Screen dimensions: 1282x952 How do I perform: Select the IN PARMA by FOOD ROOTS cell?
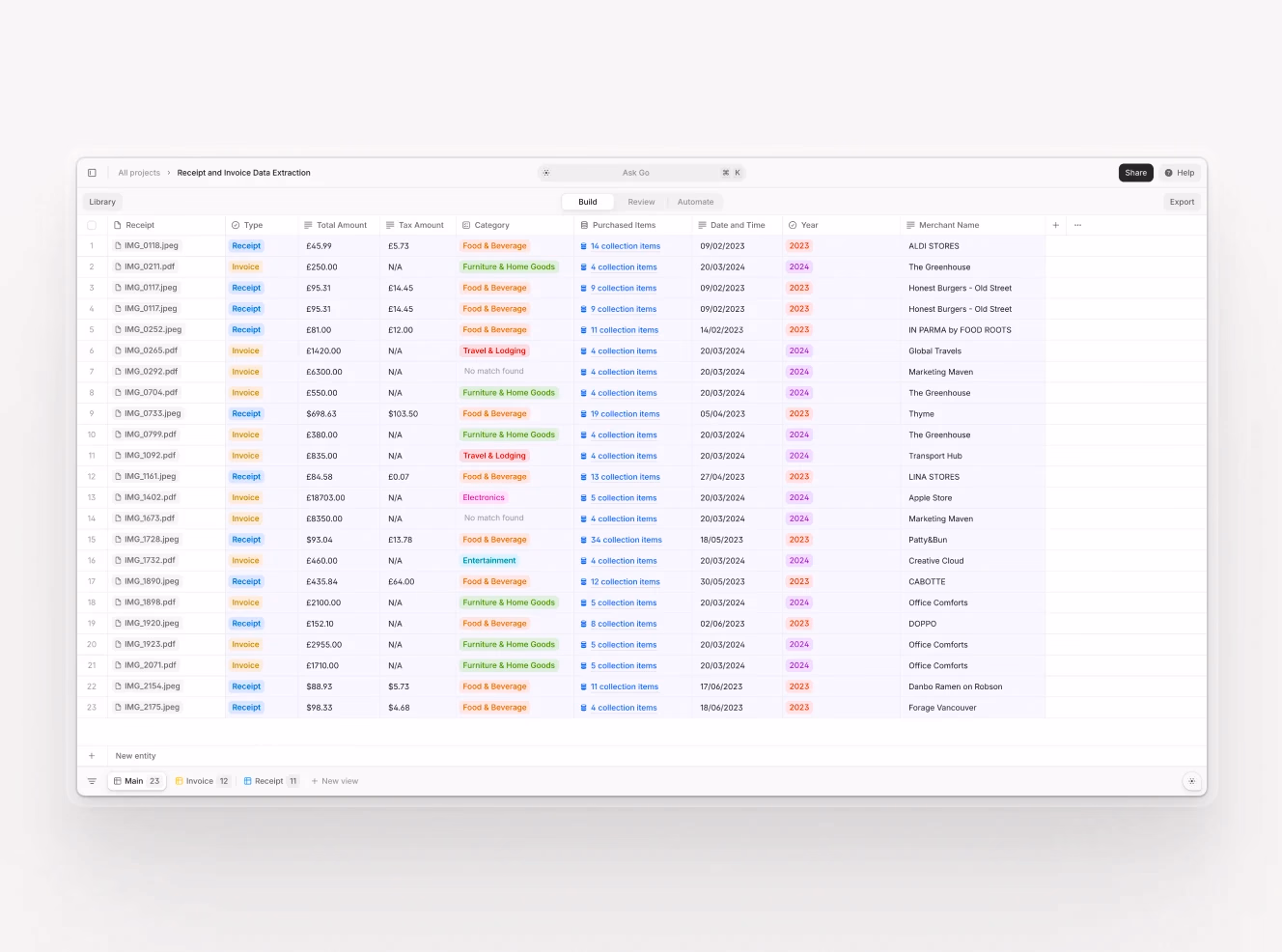pyautogui.click(x=972, y=330)
